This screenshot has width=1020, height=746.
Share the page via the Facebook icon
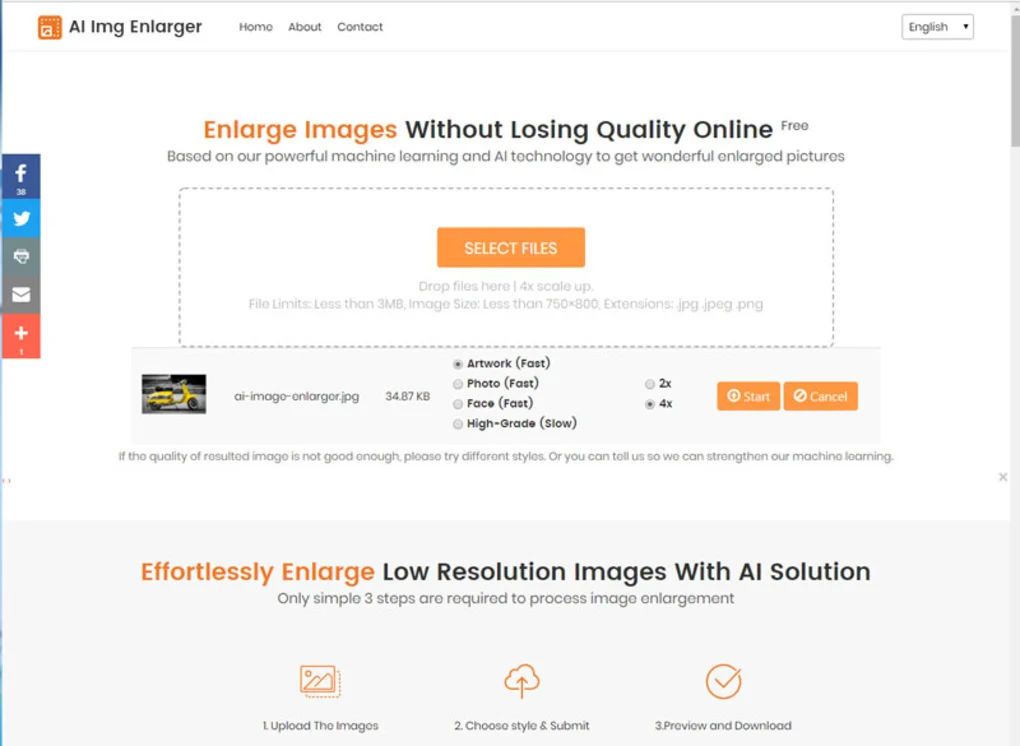click(x=21, y=176)
